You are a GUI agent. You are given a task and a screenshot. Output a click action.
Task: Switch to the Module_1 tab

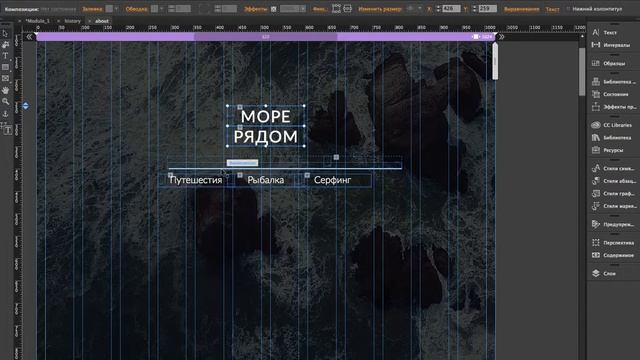click(x=37, y=21)
